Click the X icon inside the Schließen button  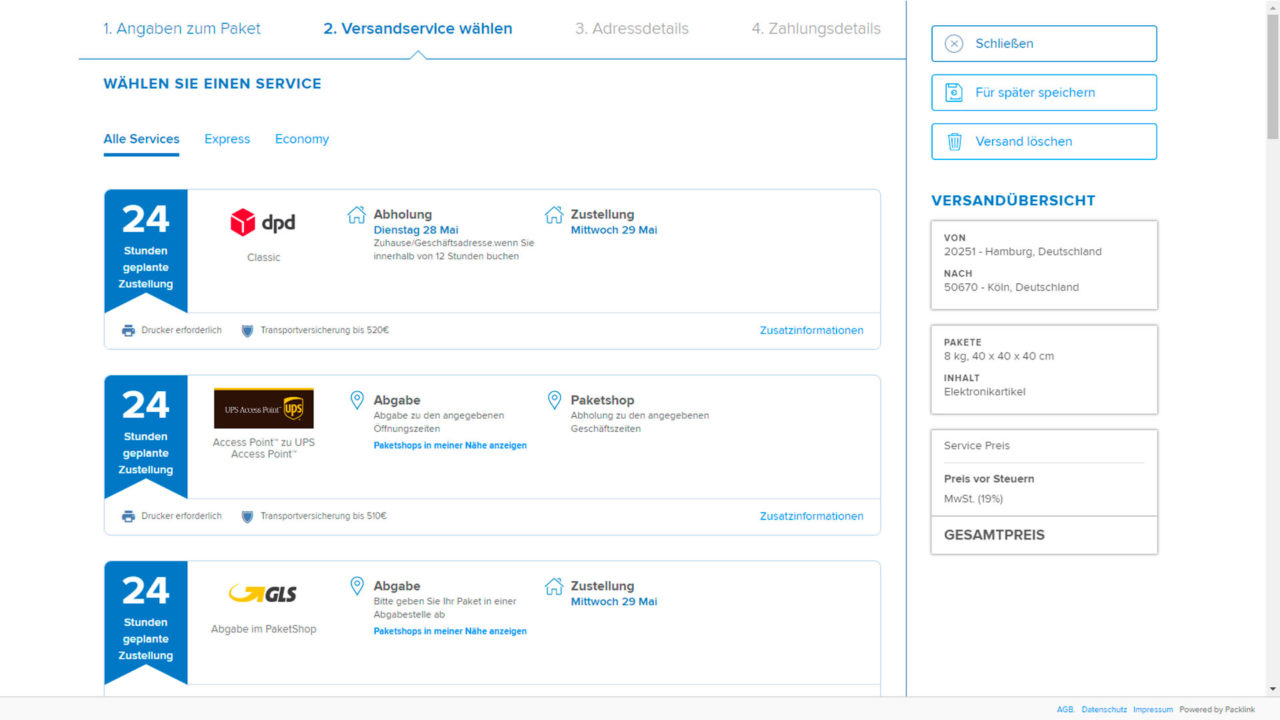pyautogui.click(x=953, y=43)
